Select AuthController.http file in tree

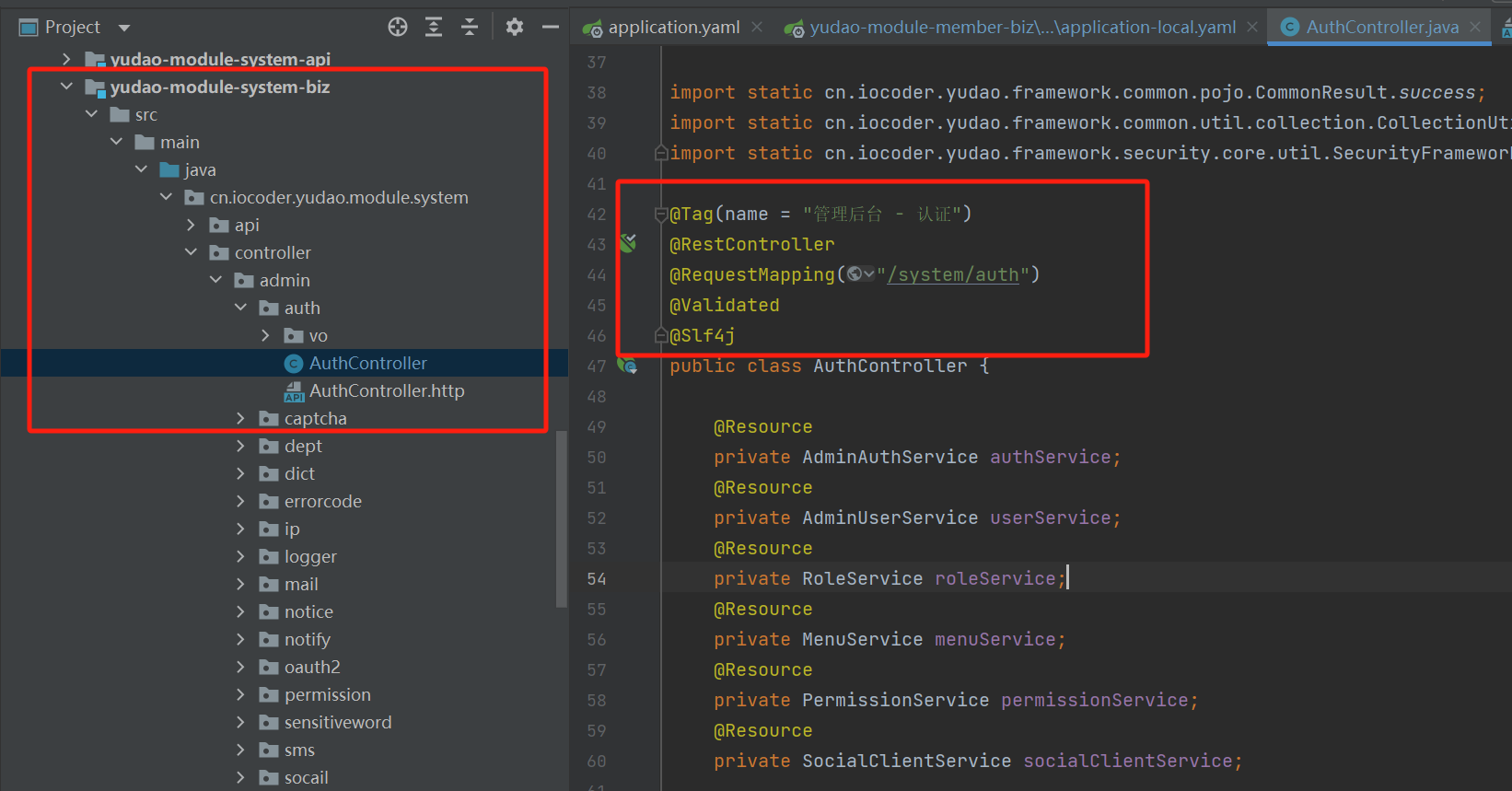point(387,390)
